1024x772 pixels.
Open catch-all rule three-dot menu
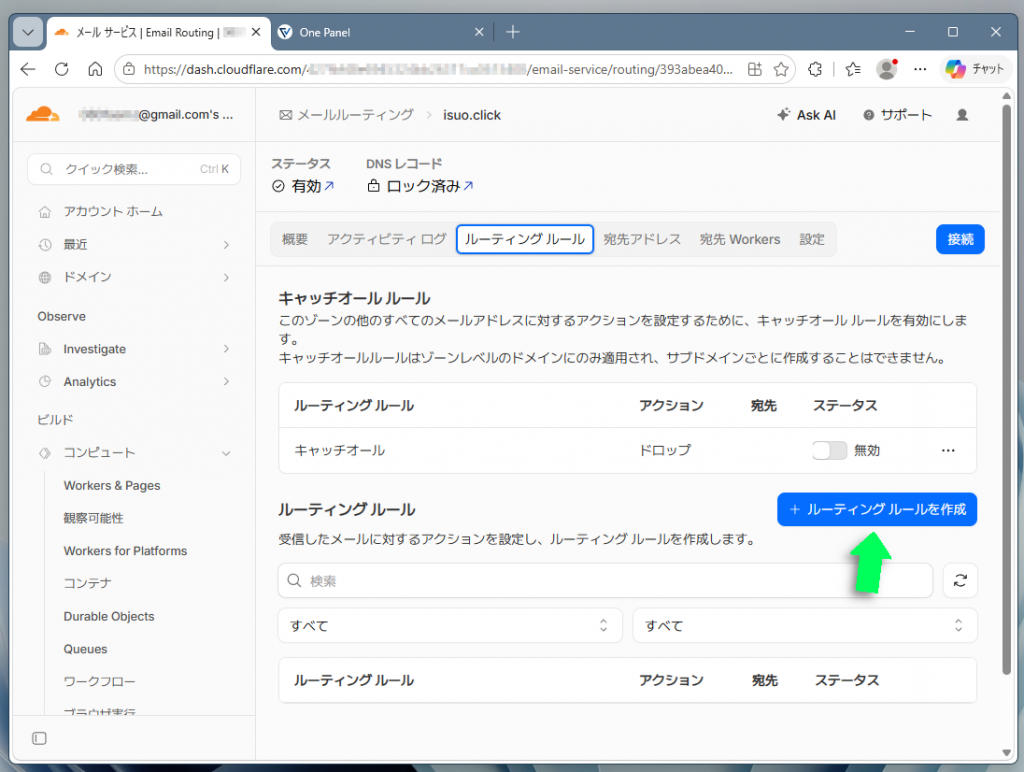pos(948,450)
